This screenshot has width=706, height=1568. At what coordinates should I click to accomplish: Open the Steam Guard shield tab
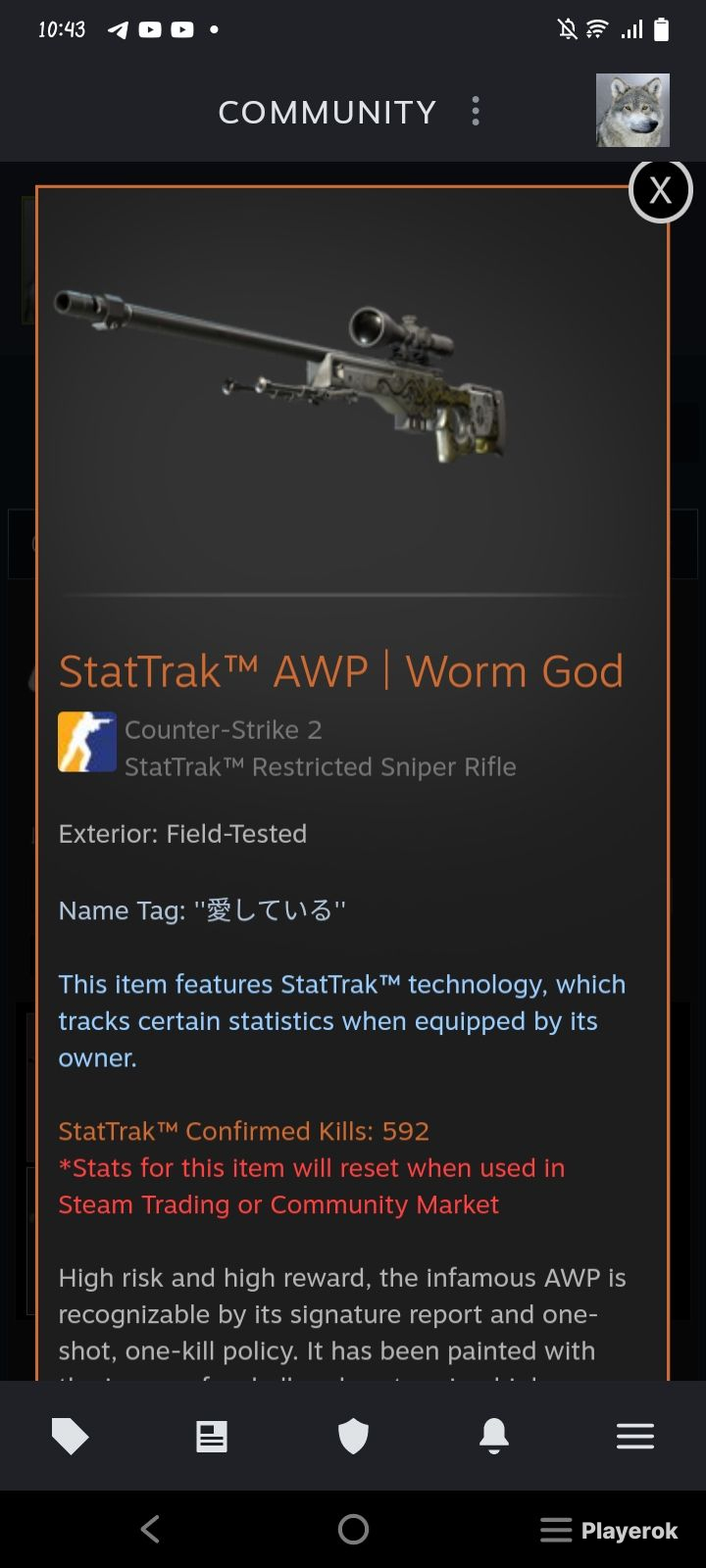(x=353, y=1438)
